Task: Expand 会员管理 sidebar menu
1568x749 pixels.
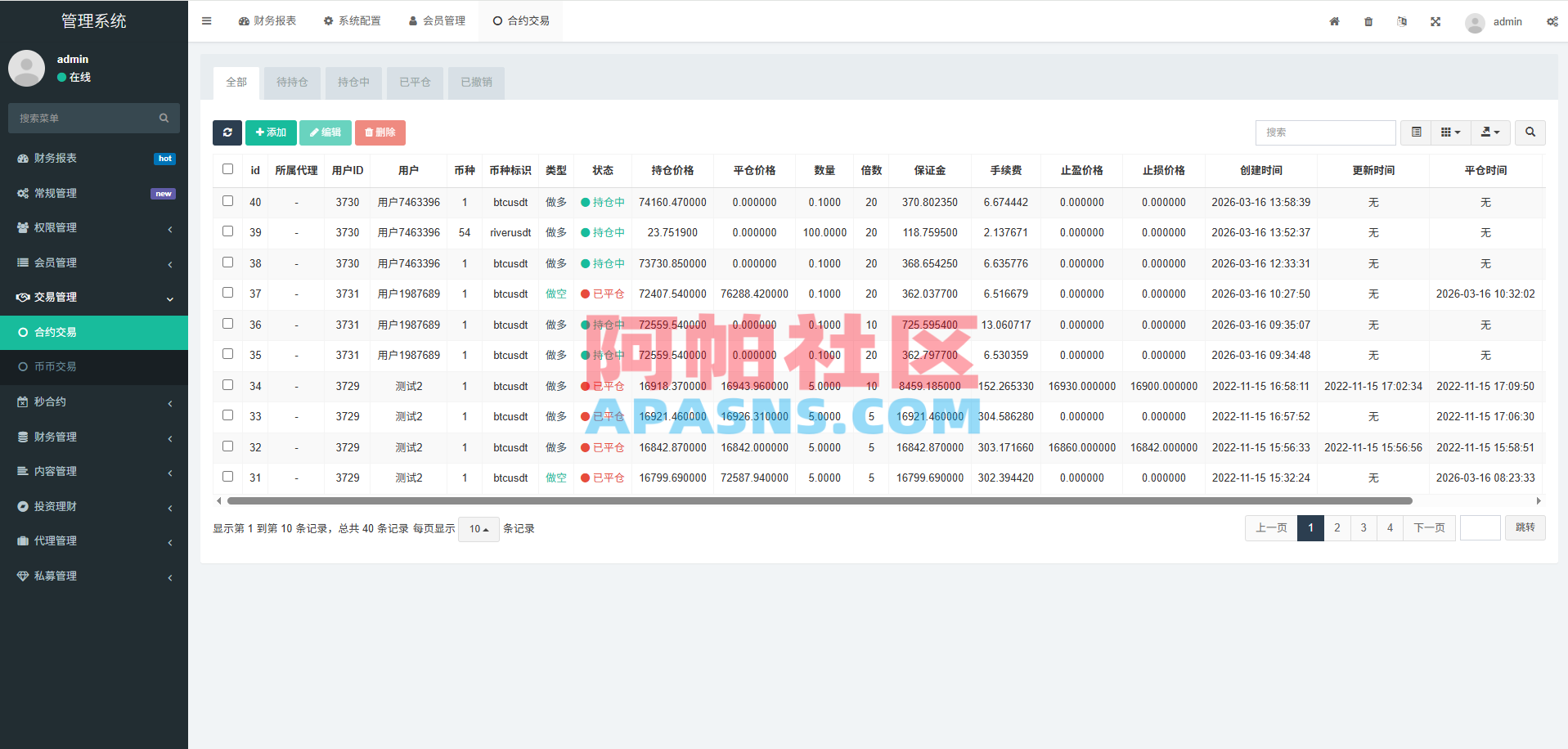Action: pos(94,262)
